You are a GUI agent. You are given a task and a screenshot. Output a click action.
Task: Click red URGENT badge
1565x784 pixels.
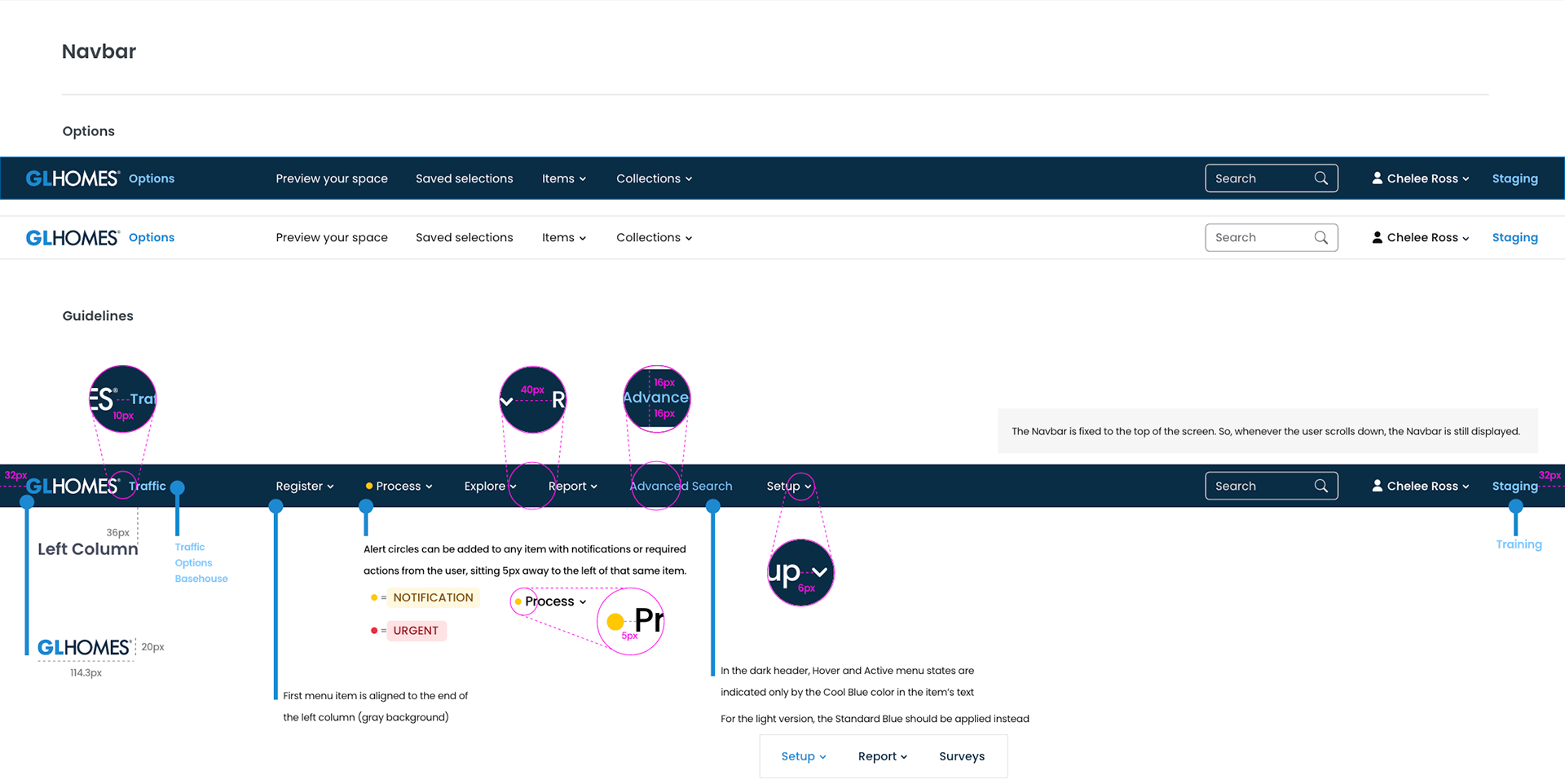coord(416,631)
